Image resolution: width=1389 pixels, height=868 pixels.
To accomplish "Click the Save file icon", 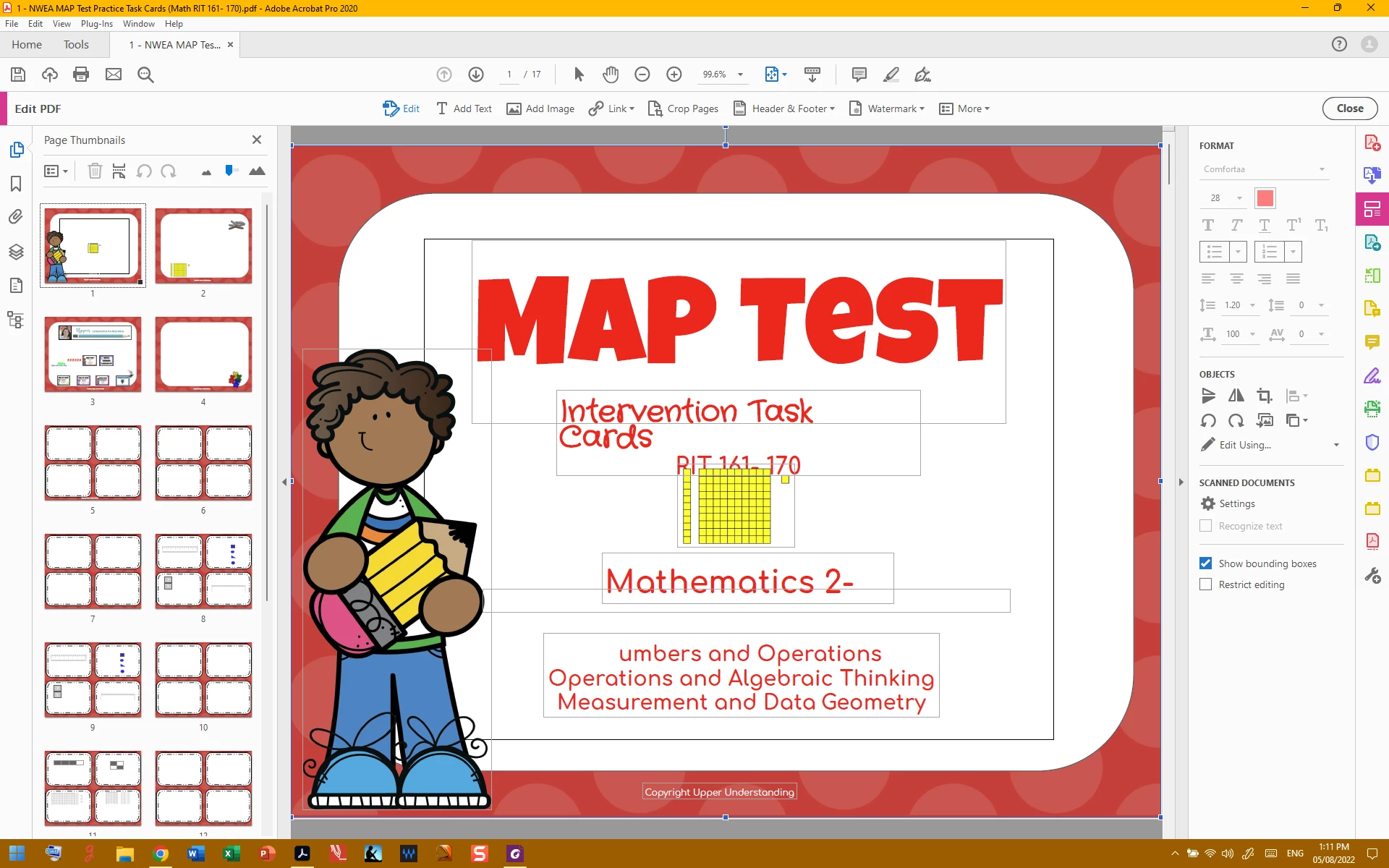I will [x=18, y=75].
